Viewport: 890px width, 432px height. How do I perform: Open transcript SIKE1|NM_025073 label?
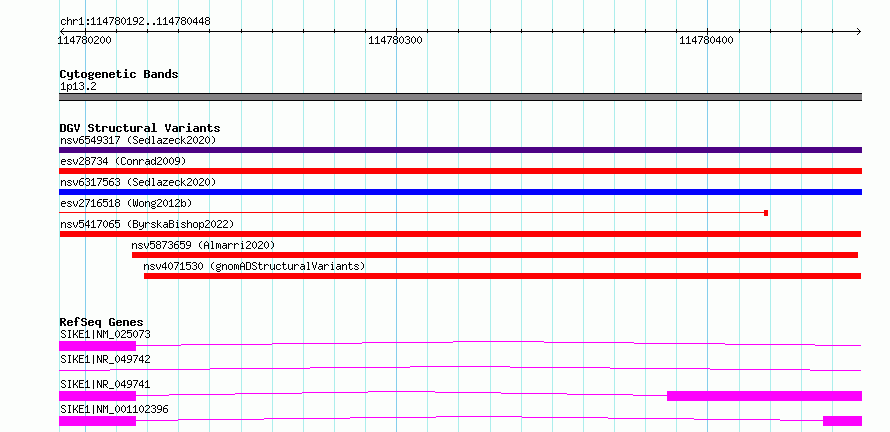(105, 334)
